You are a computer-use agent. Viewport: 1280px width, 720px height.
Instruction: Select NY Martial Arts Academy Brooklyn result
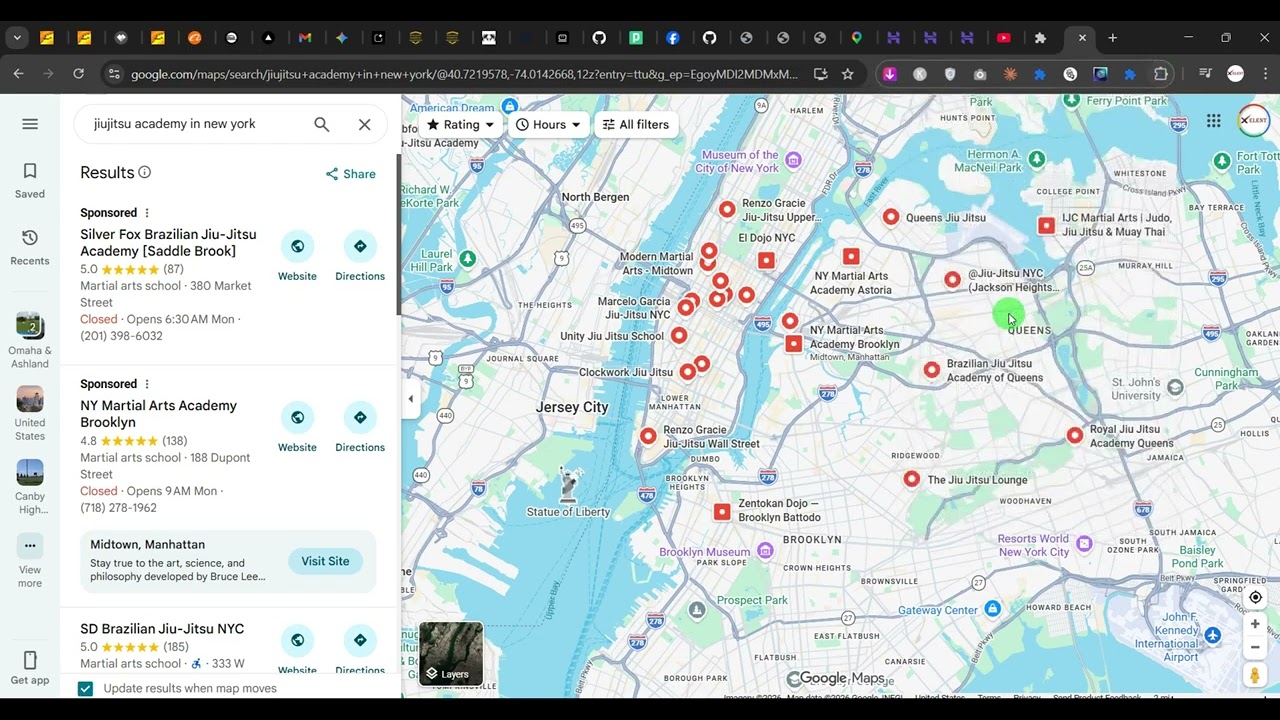[x=158, y=414]
